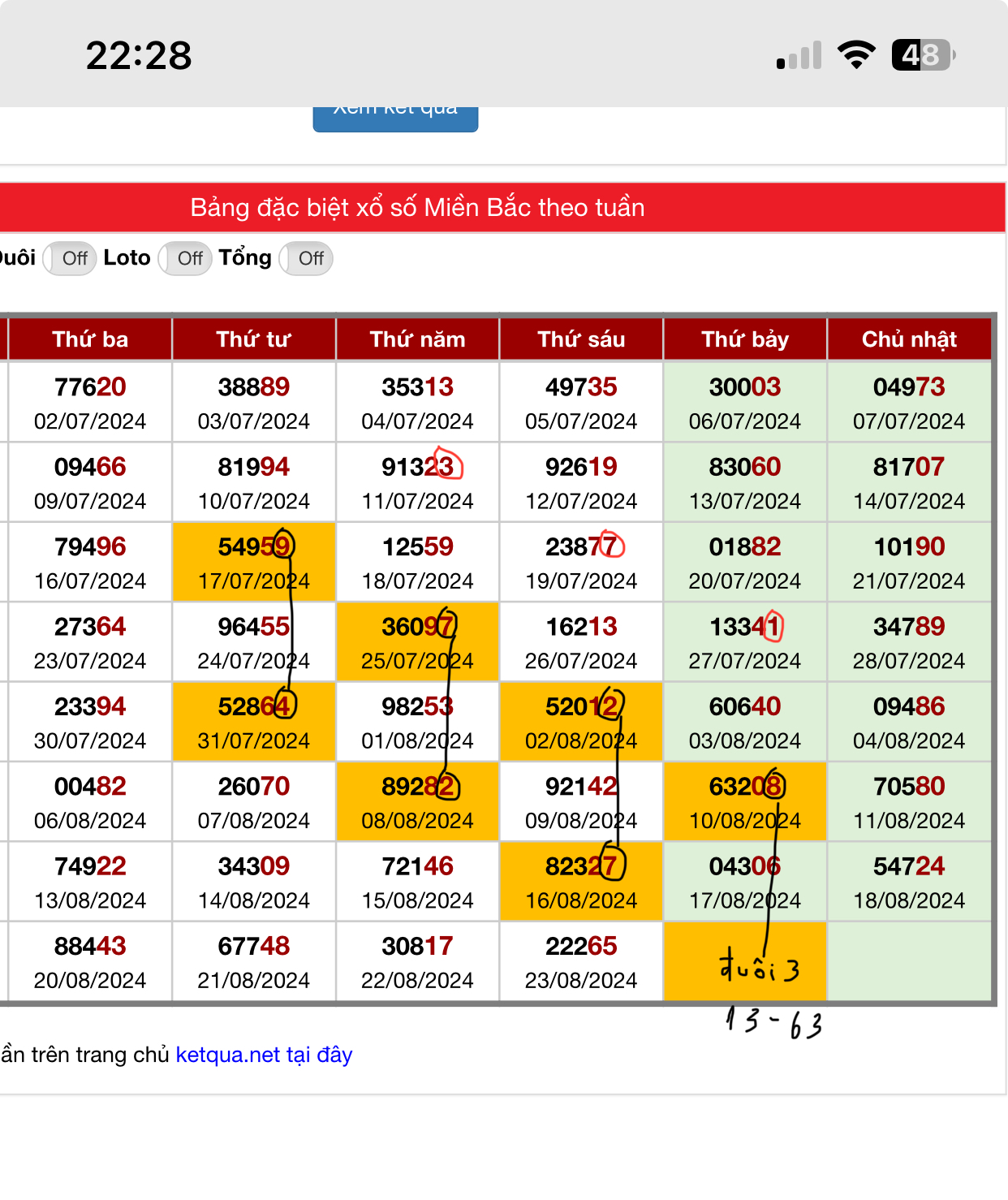The width and height of the screenshot is (1008, 1200).
Task: Select the Thứ tư column header
Action: point(254,339)
